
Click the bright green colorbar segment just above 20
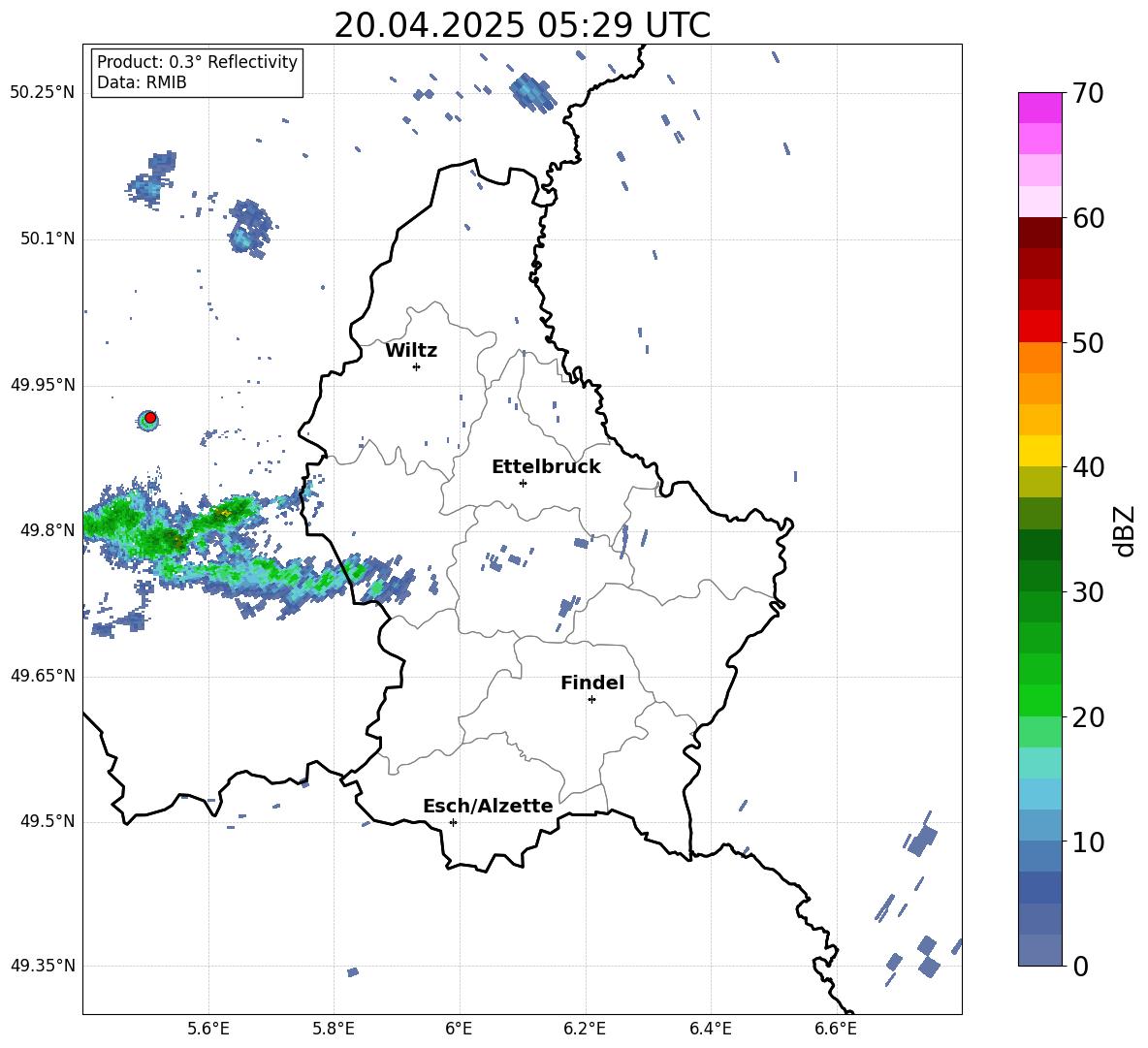point(1039,700)
